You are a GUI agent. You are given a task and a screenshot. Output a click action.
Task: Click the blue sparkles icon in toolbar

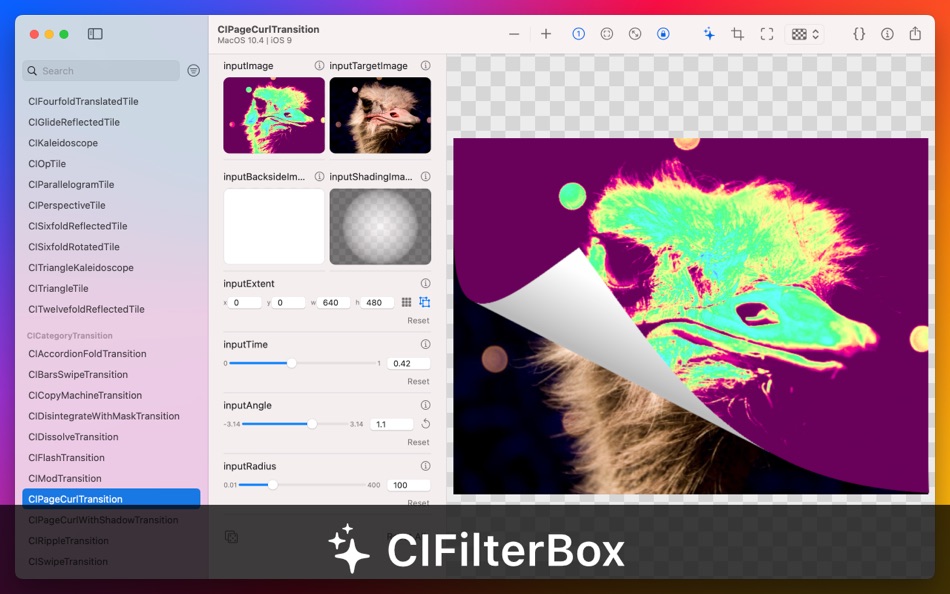point(709,34)
